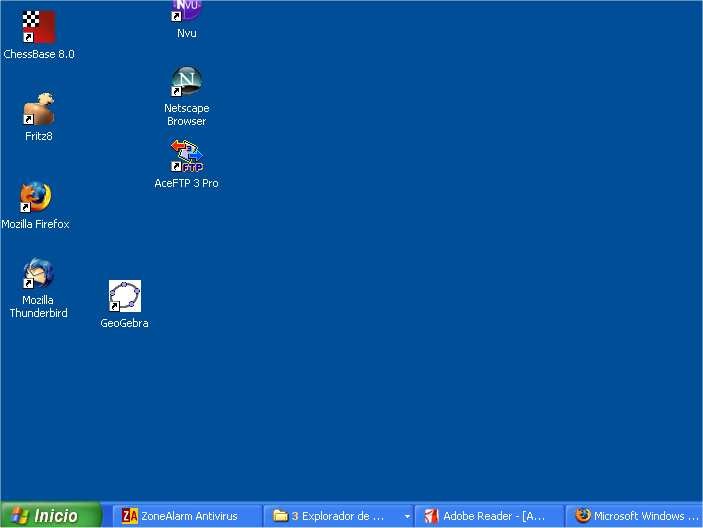Select the AceFTP 3 Pro icon
Screen dimensions: 703x528
(186, 156)
